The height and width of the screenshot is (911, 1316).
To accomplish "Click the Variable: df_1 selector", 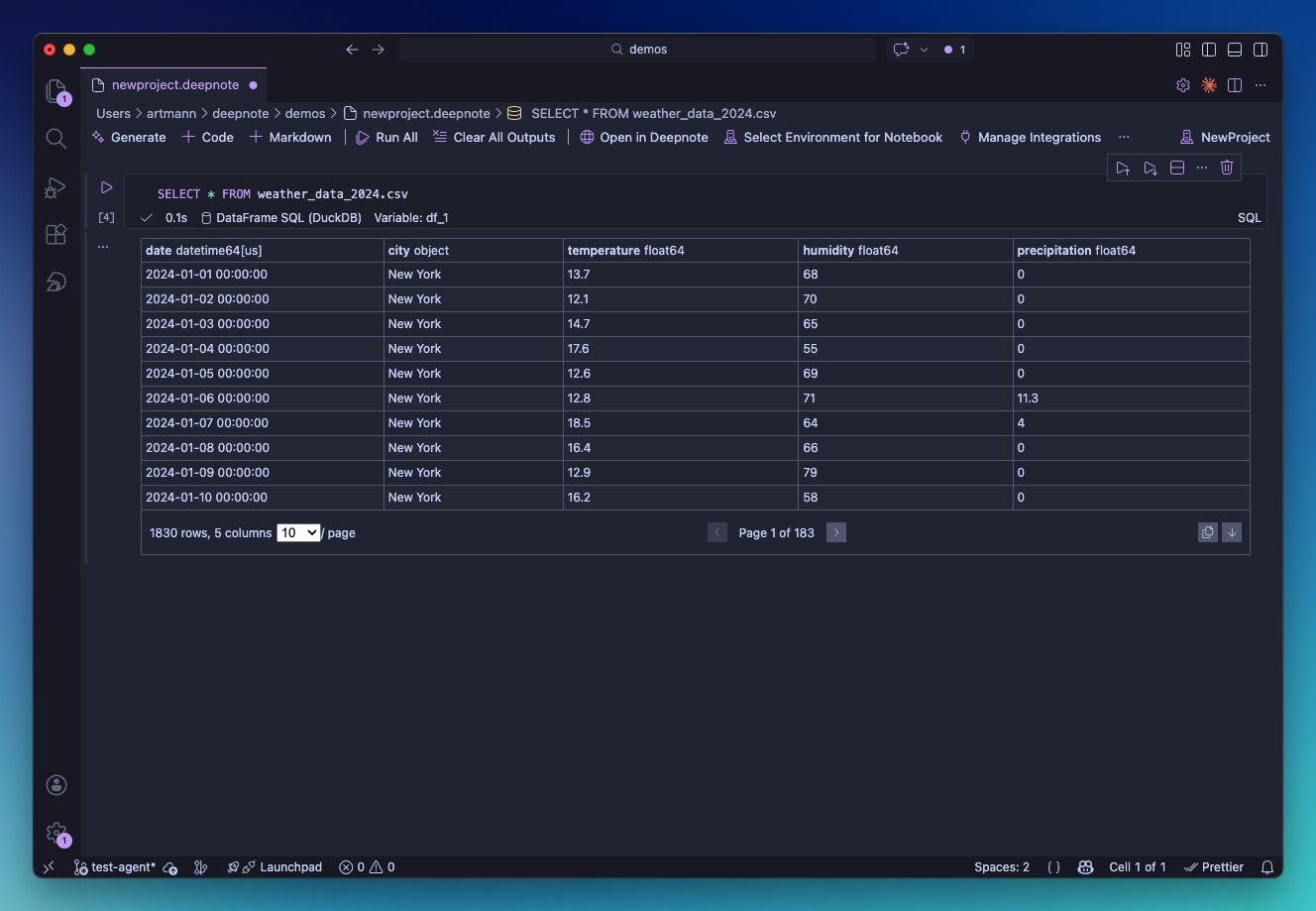I will pyautogui.click(x=411, y=218).
